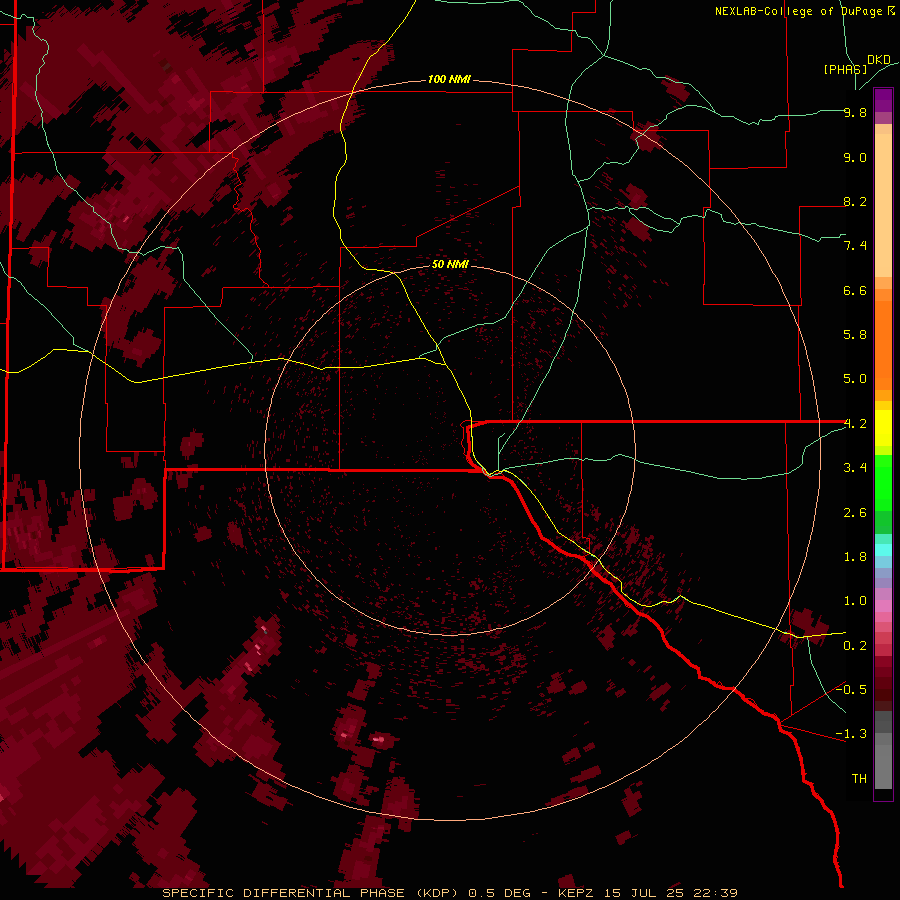This screenshot has height=900, width=900.
Task: Click the 0.2 scale label
Action: [x=855, y=646]
